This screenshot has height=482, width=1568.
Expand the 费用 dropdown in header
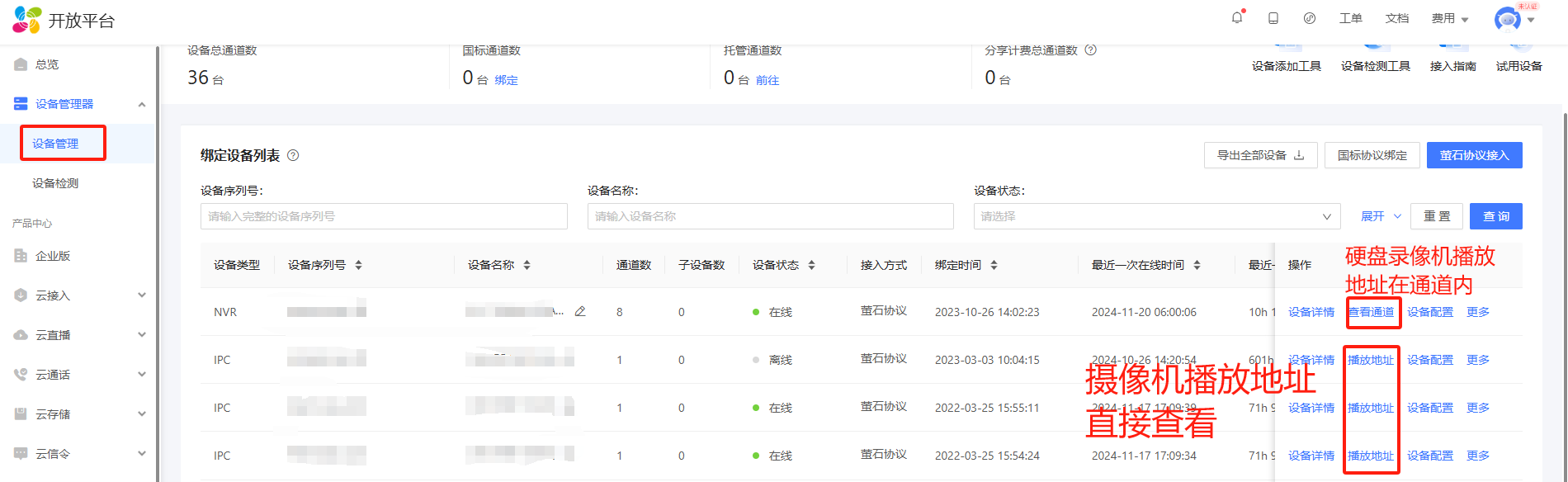[x=1450, y=18]
